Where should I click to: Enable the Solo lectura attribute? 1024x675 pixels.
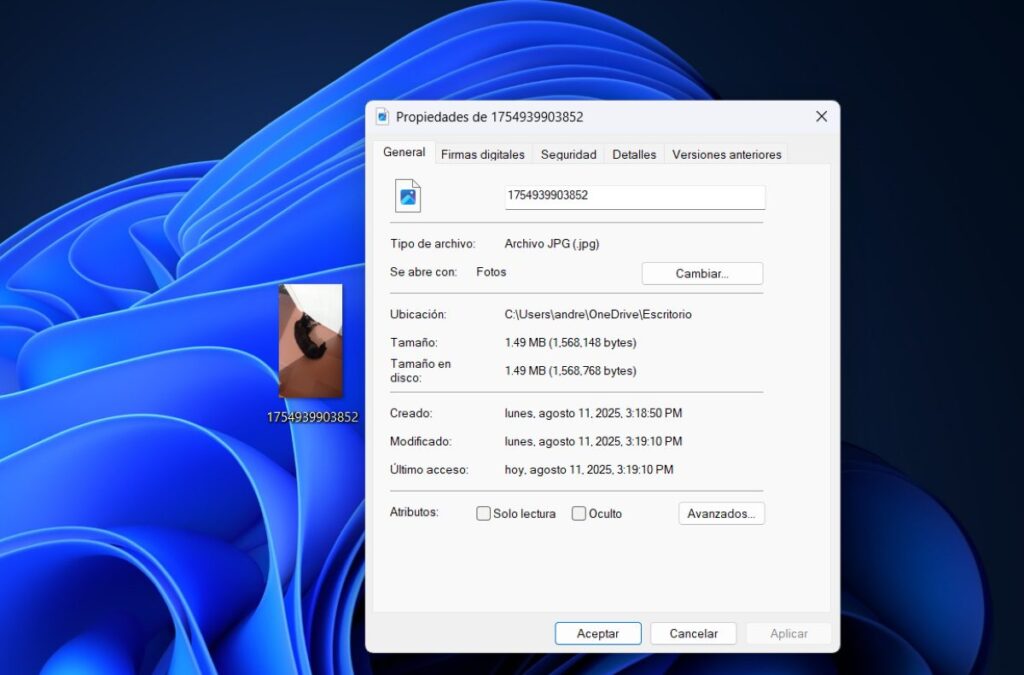(483, 513)
